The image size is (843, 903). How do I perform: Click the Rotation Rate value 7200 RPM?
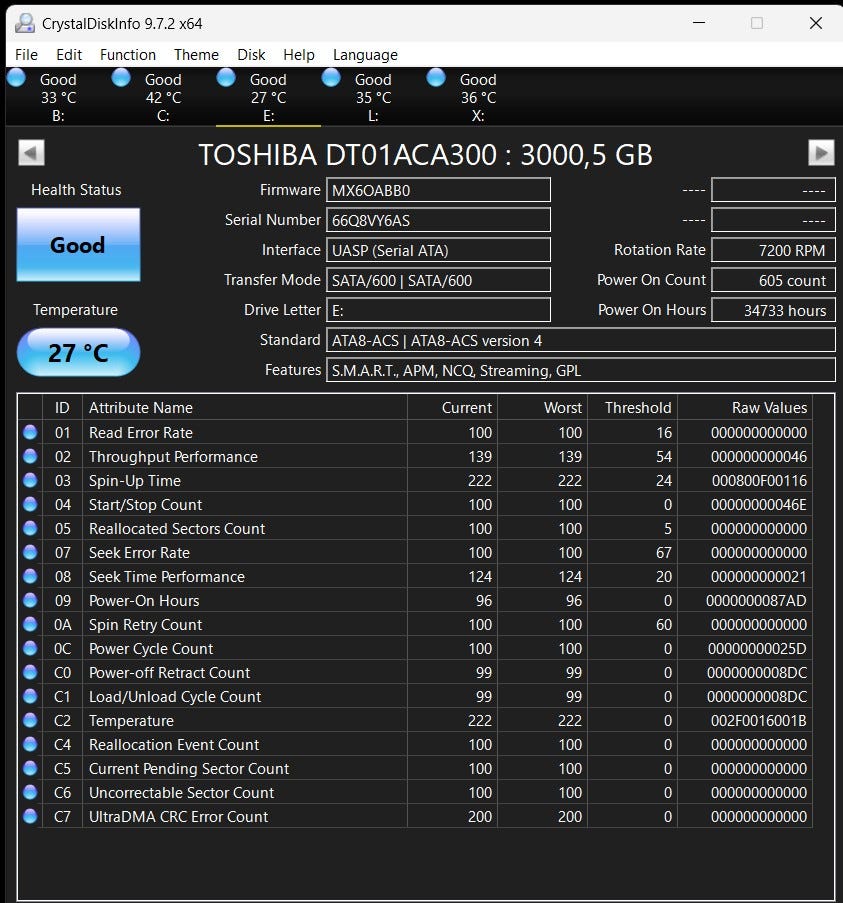[773, 250]
